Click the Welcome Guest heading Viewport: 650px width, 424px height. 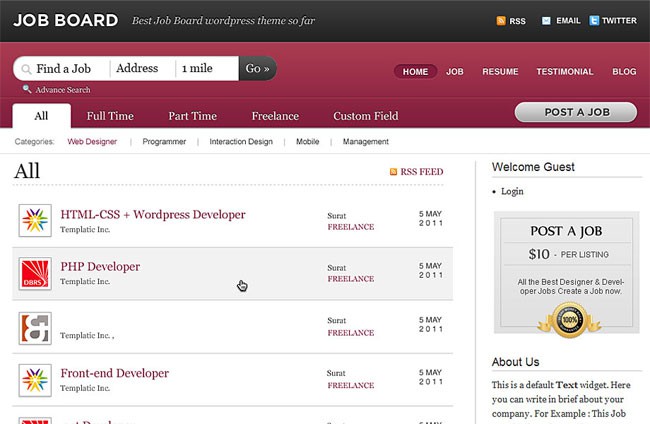(x=533, y=167)
